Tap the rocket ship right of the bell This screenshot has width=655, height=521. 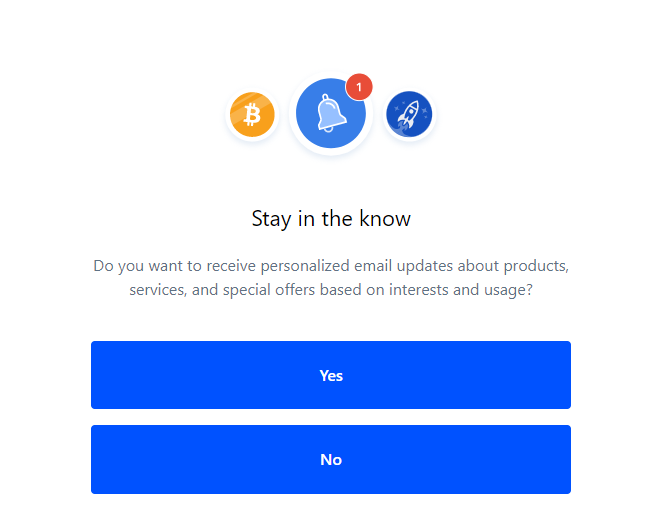tap(409, 115)
